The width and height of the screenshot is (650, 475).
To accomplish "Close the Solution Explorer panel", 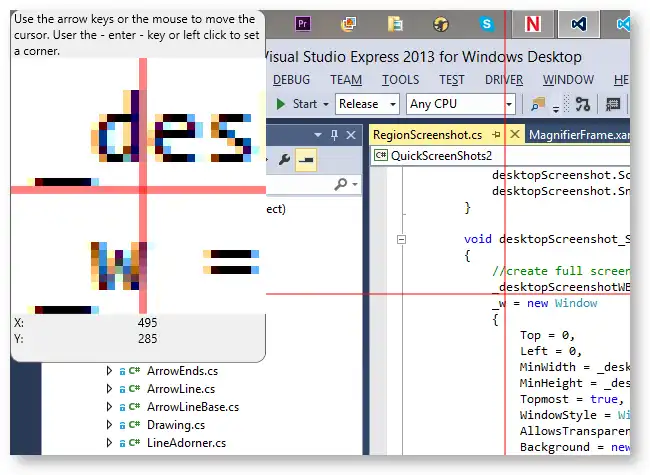I will (351, 135).
